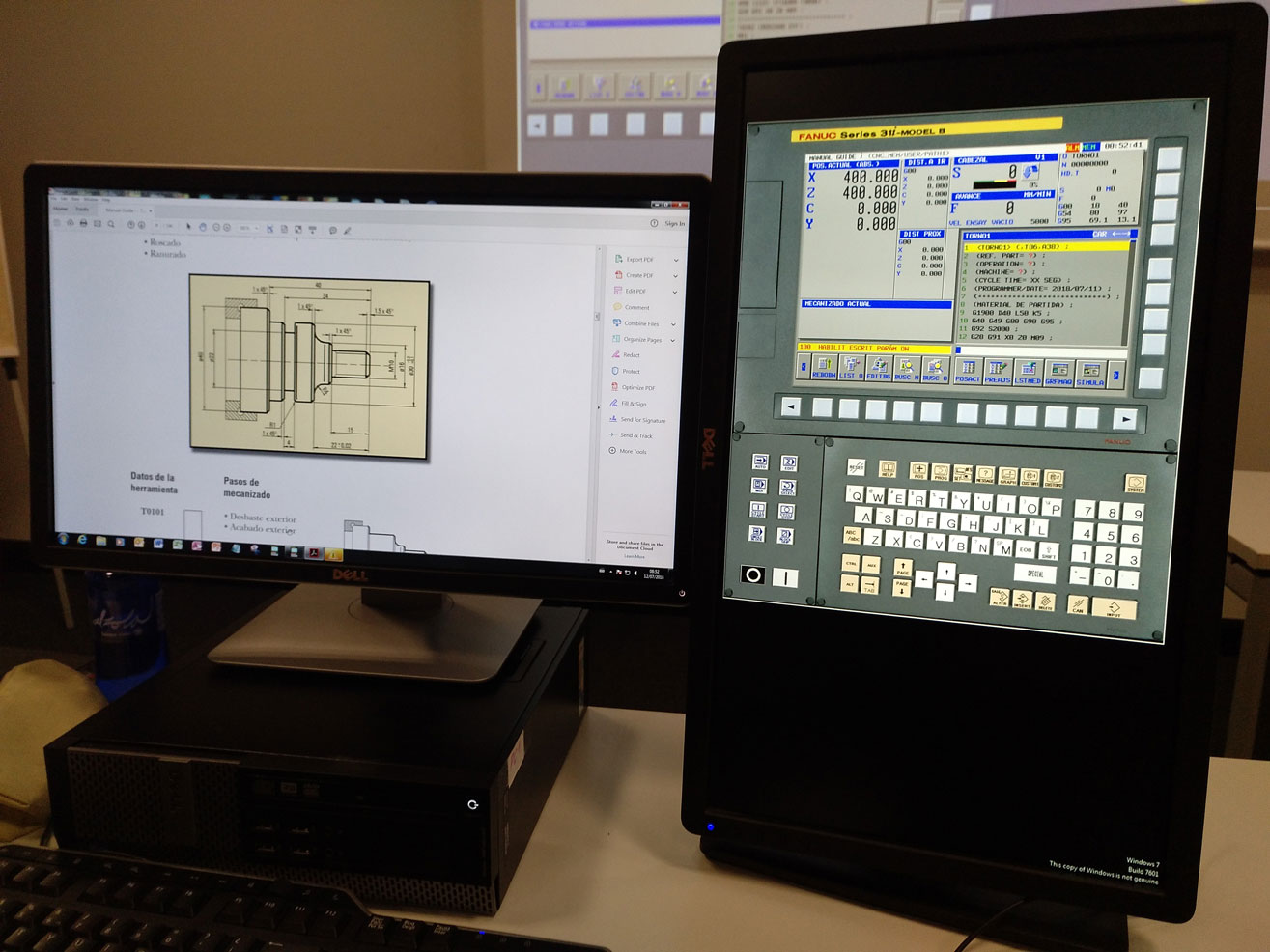Screen dimensions: 1270x952
Task: Select the SYSTEM function key
Action: click(1136, 484)
